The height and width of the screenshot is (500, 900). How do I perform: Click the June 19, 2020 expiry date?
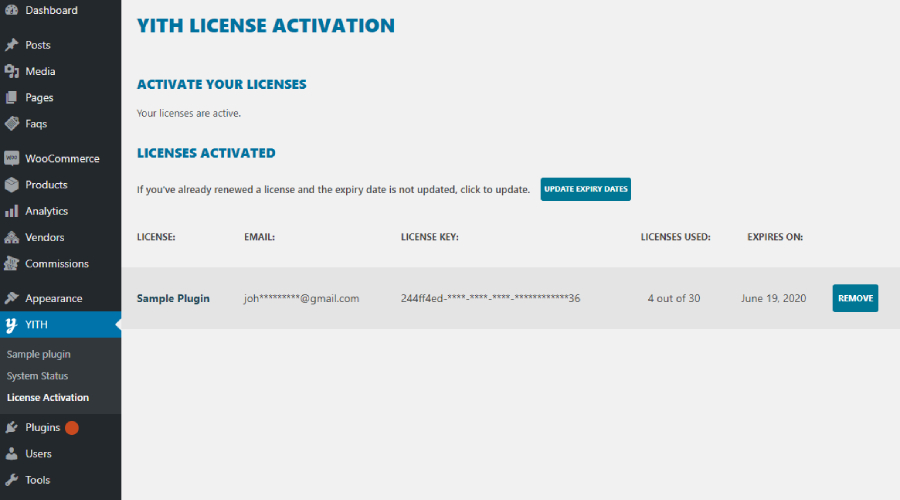coord(773,298)
